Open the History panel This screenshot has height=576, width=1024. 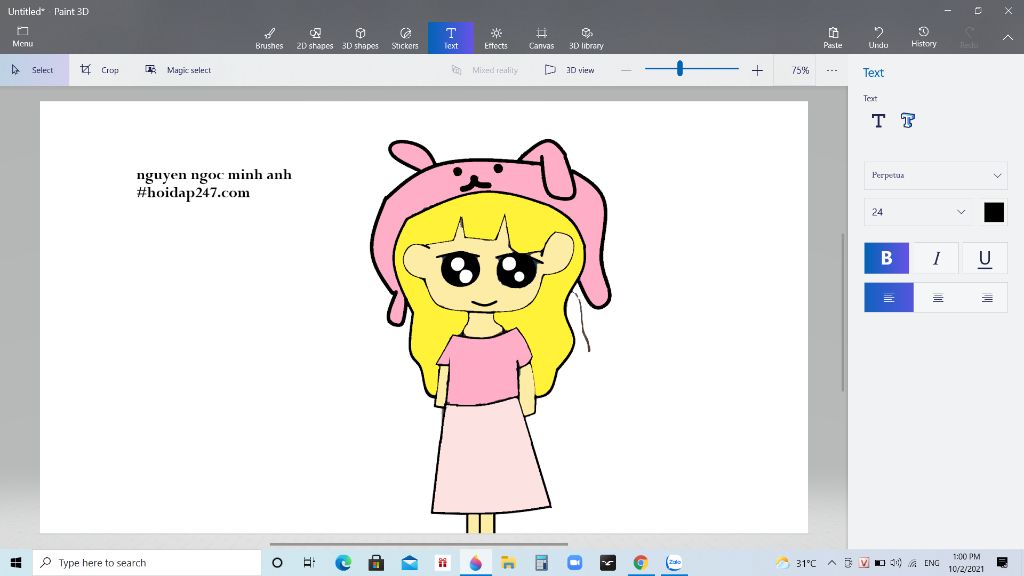[923, 37]
